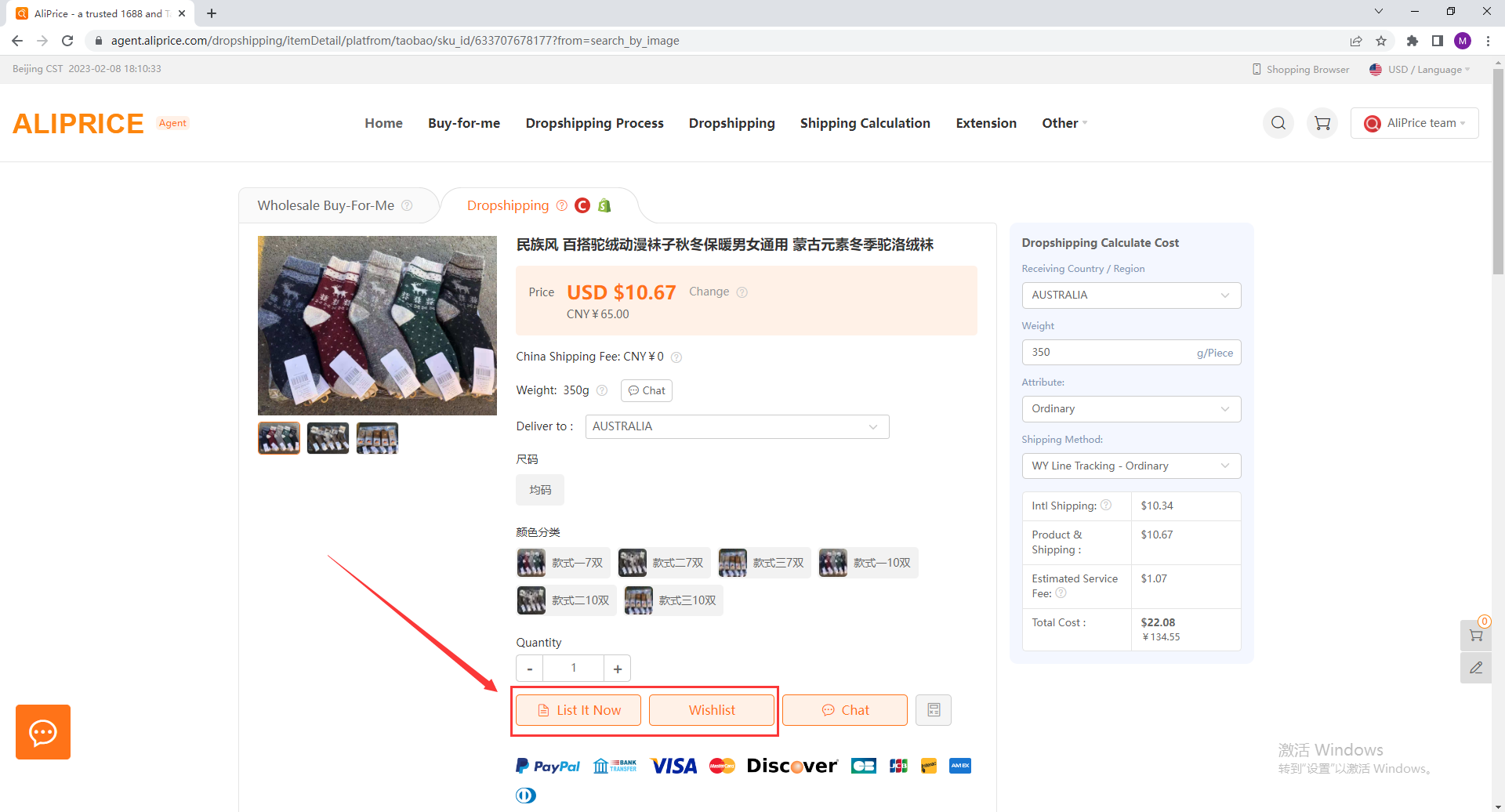Open browser profile avatar M
1505x812 pixels.
(1463, 41)
